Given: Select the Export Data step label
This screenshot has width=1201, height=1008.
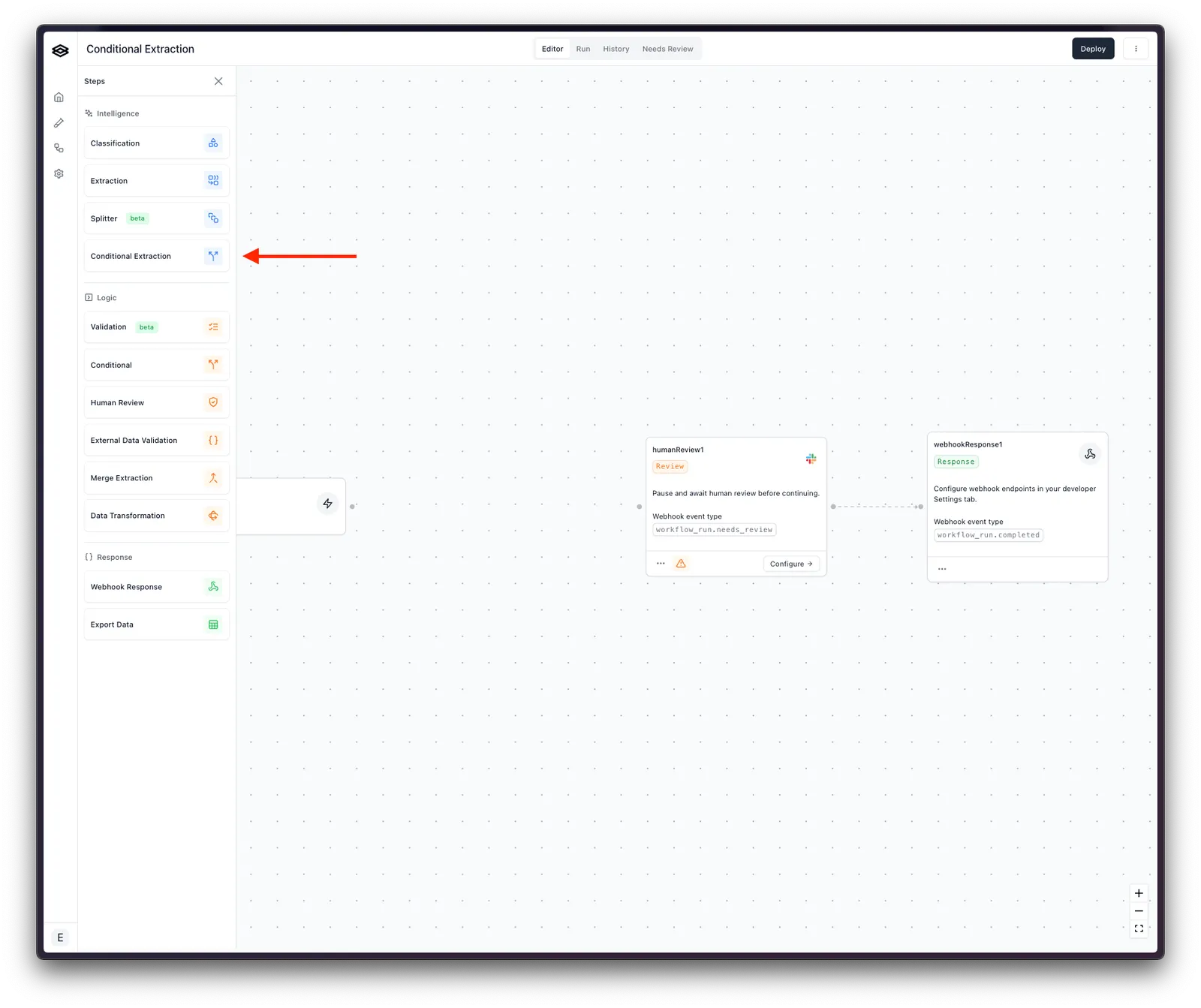Looking at the screenshot, I should tap(112, 624).
